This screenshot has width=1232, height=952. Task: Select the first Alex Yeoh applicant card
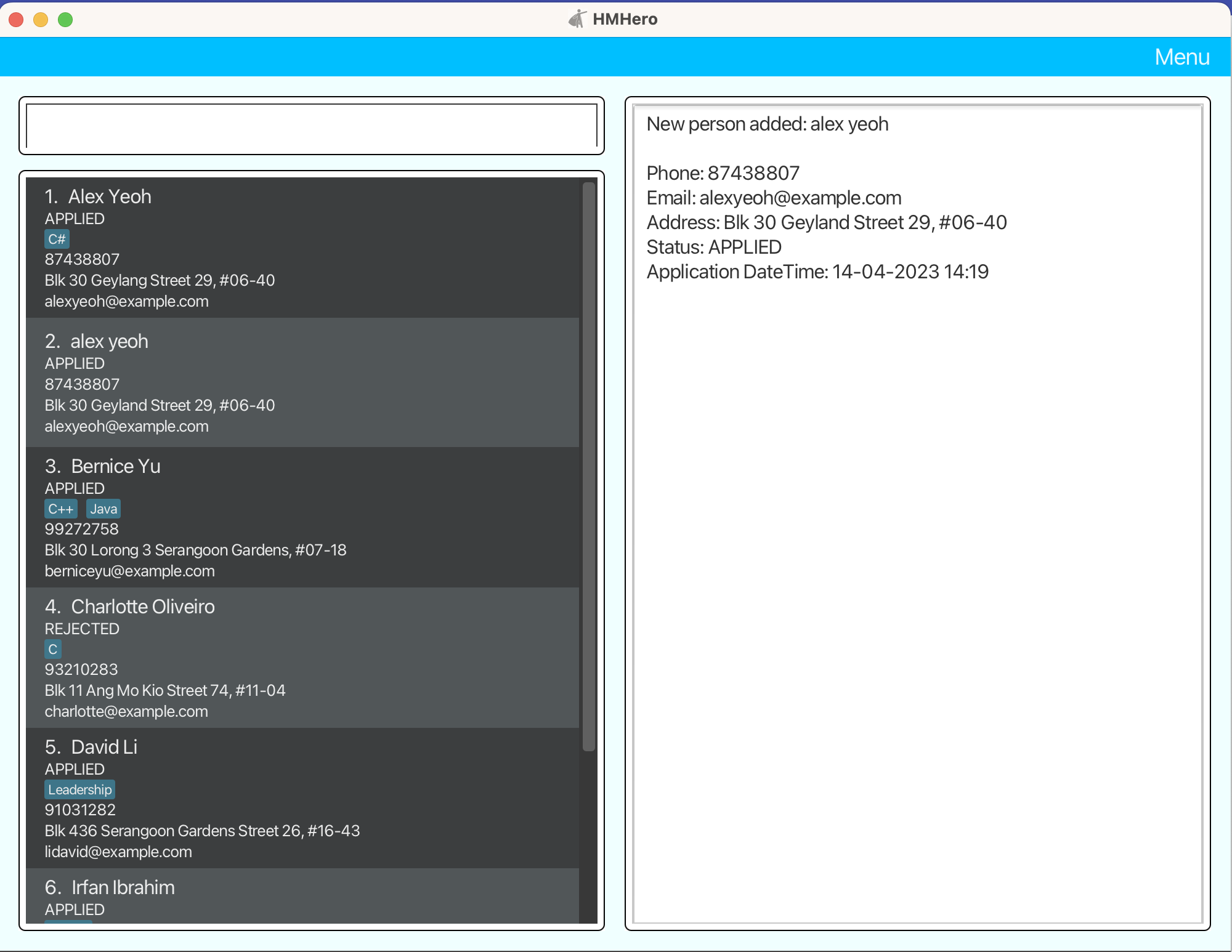pyautogui.click(x=302, y=248)
